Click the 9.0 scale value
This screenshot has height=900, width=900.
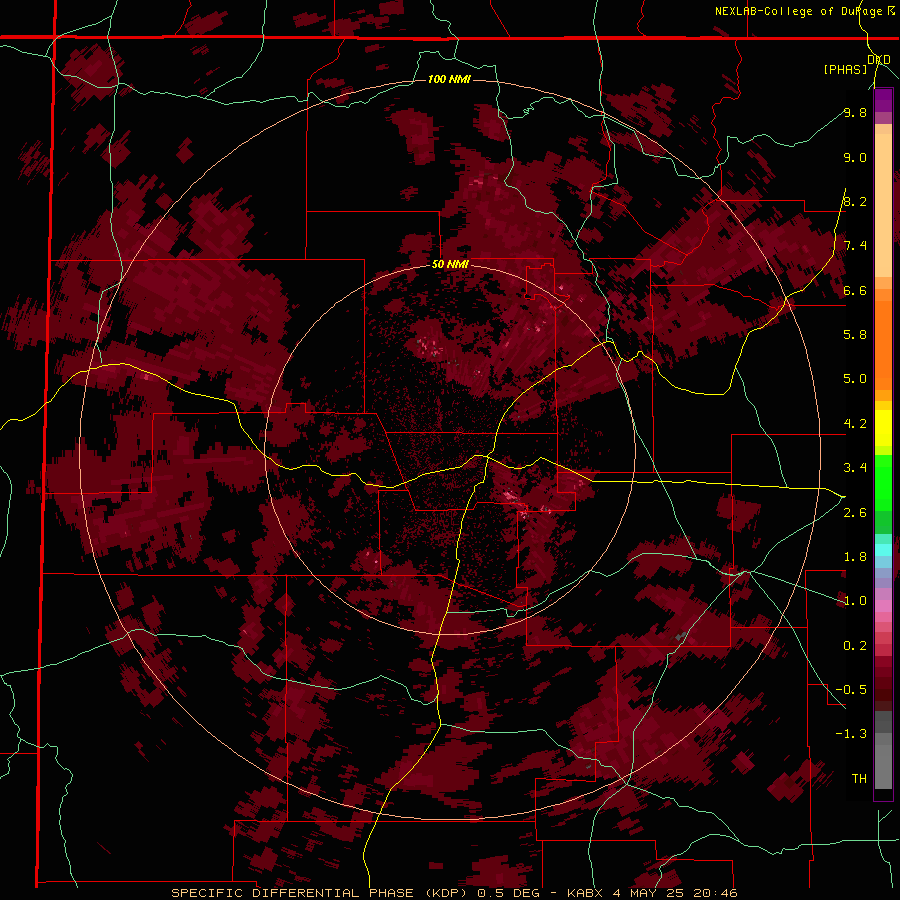point(855,157)
